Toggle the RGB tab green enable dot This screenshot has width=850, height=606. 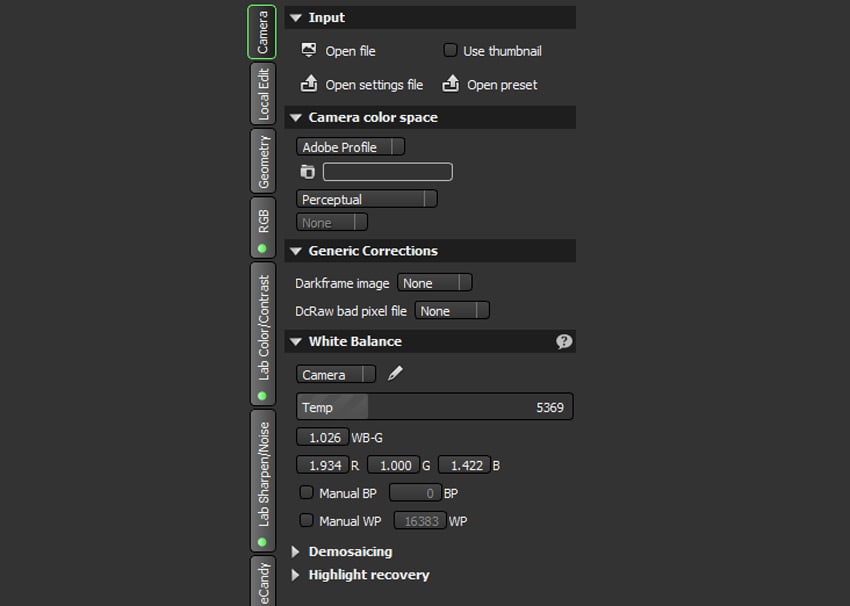pos(263,248)
